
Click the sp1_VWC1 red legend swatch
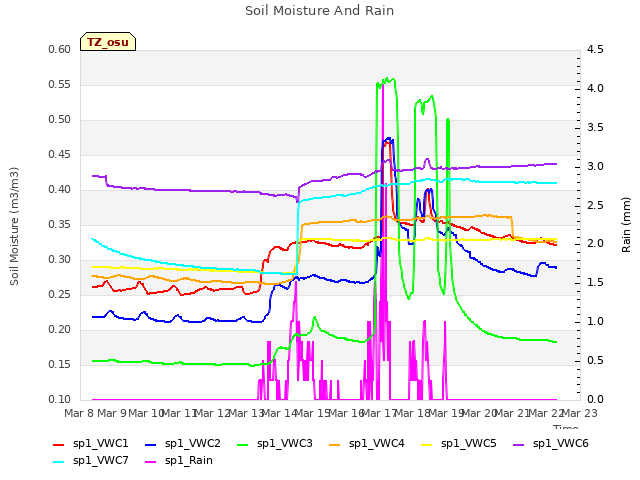click(x=59, y=445)
